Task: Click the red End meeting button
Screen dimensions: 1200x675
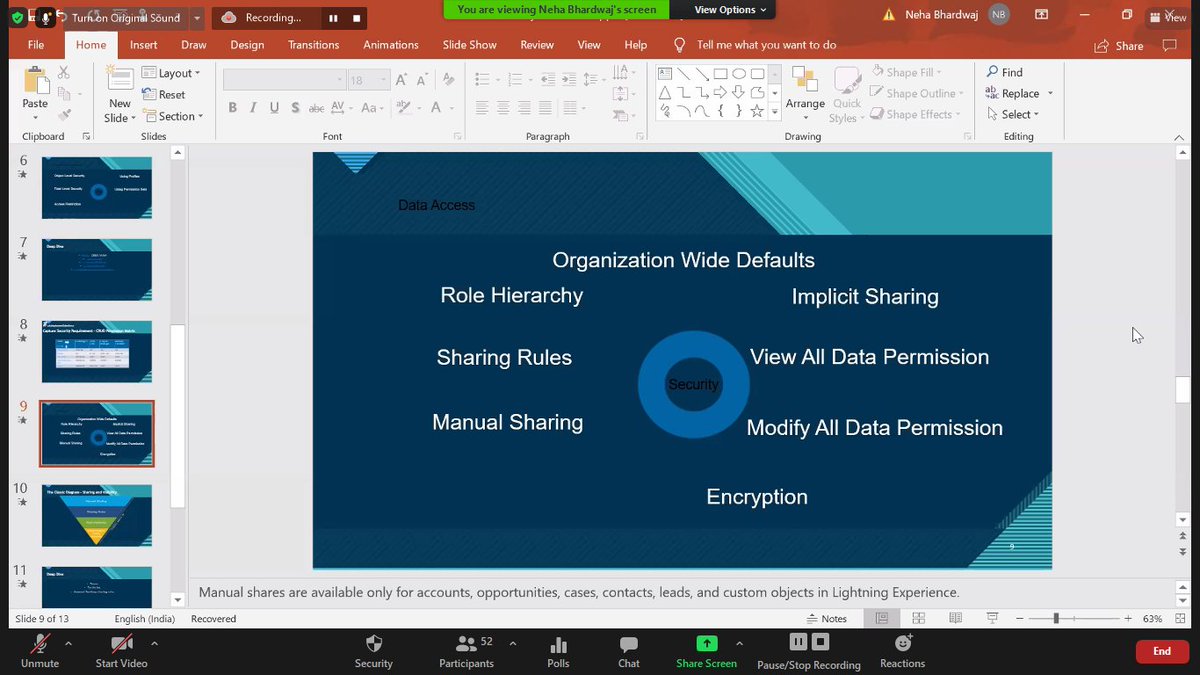Action: tap(1162, 651)
